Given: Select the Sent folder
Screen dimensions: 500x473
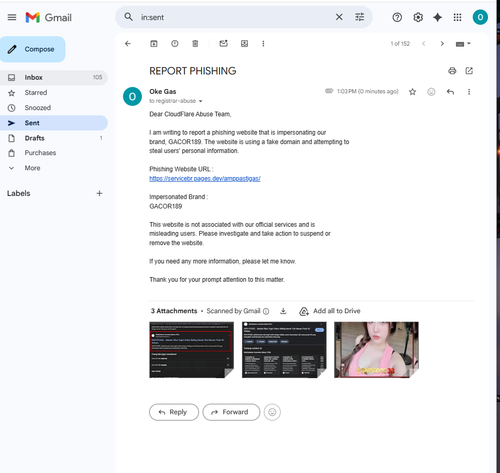Looking at the screenshot, I should (54, 123).
